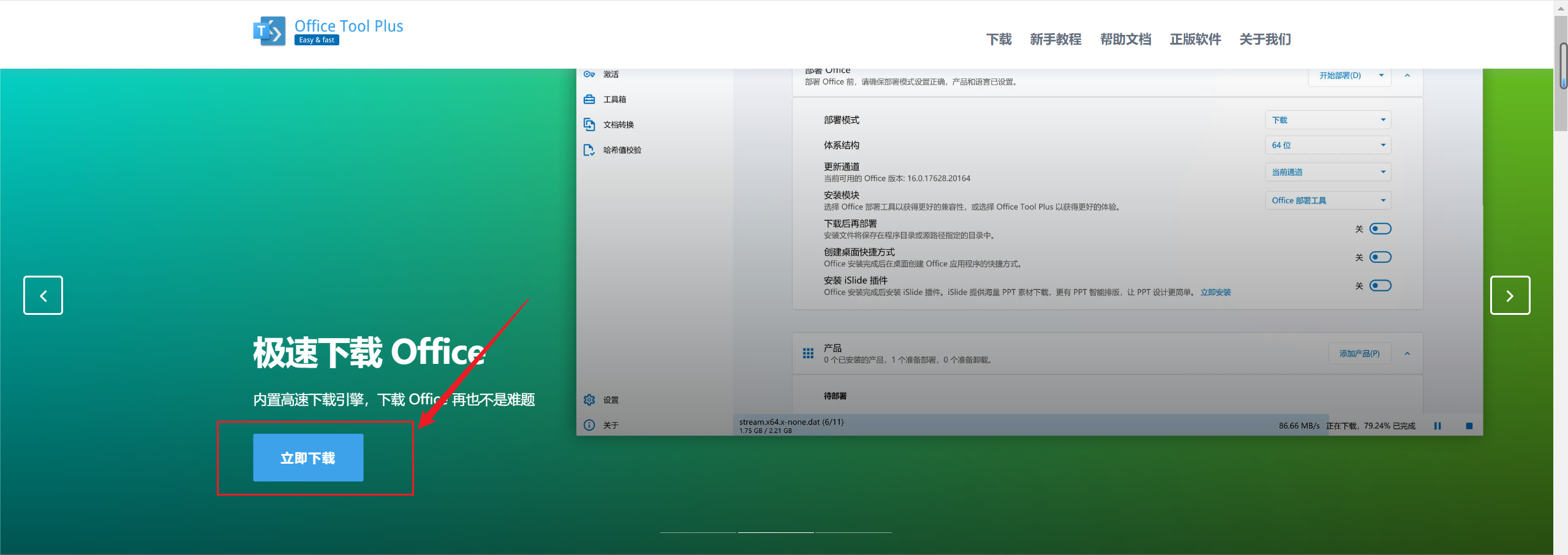Select the first carousel indicator line
The width and height of the screenshot is (1568, 555).
pyautogui.click(x=698, y=532)
